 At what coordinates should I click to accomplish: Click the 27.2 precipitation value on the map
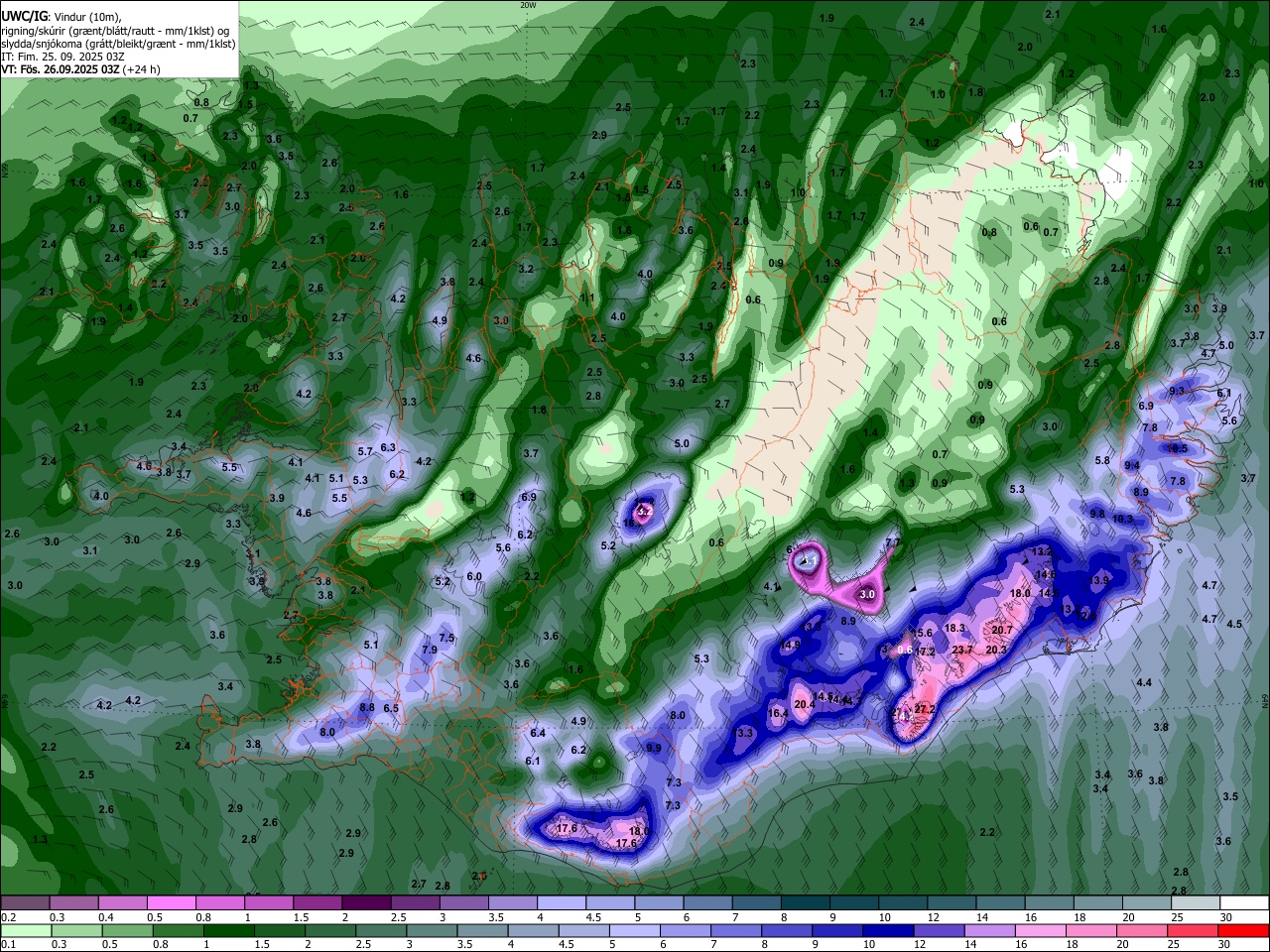click(x=925, y=709)
